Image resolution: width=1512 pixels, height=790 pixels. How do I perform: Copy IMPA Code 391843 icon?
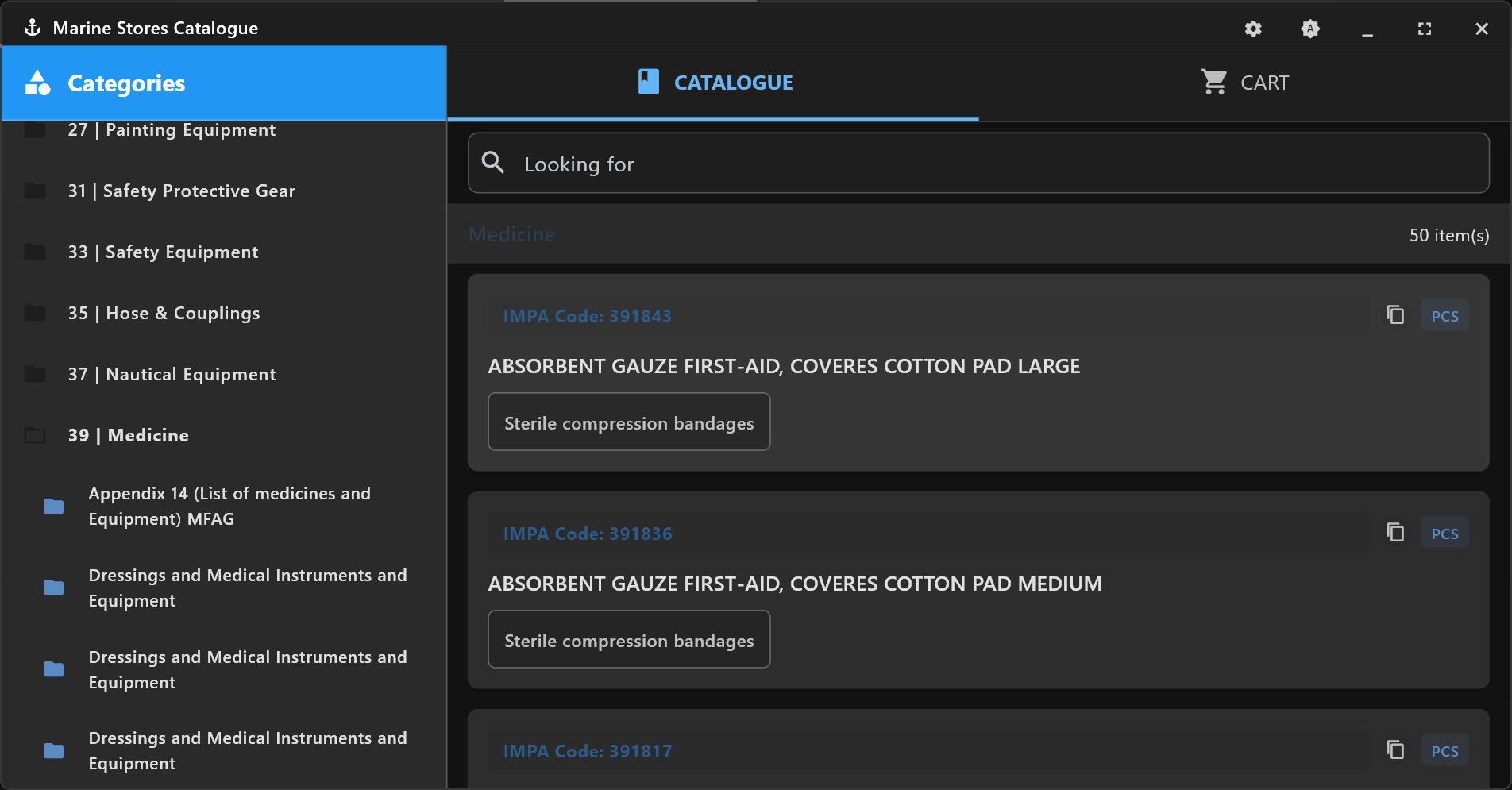click(x=1395, y=315)
